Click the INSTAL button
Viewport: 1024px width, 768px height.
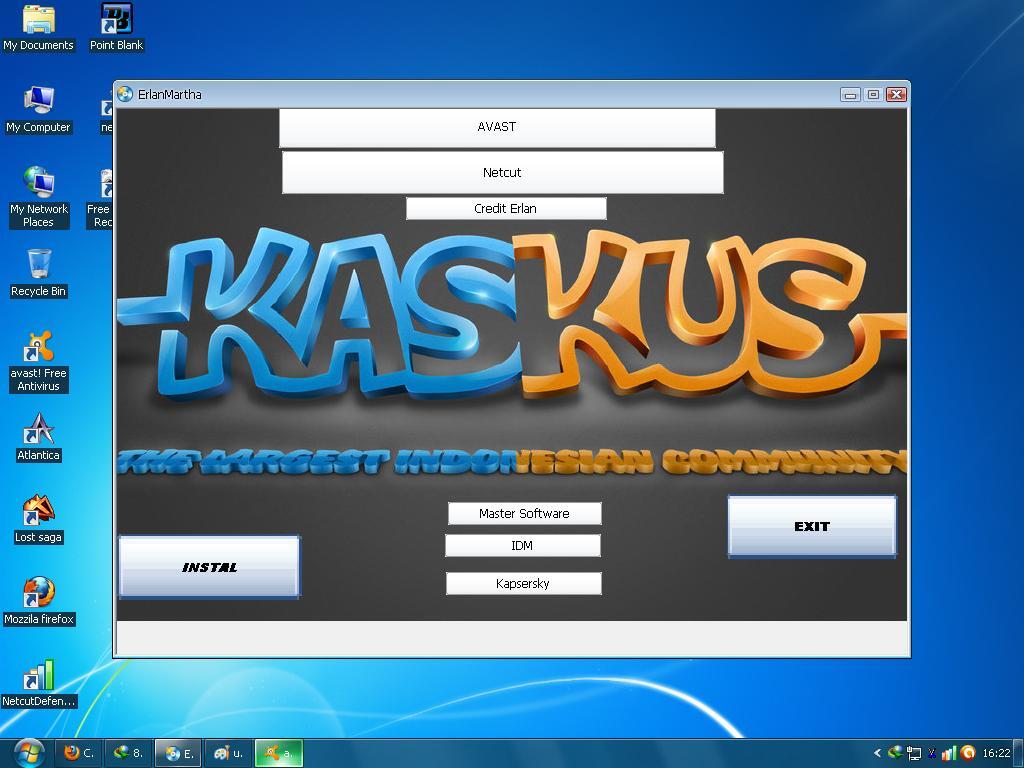tap(209, 567)
